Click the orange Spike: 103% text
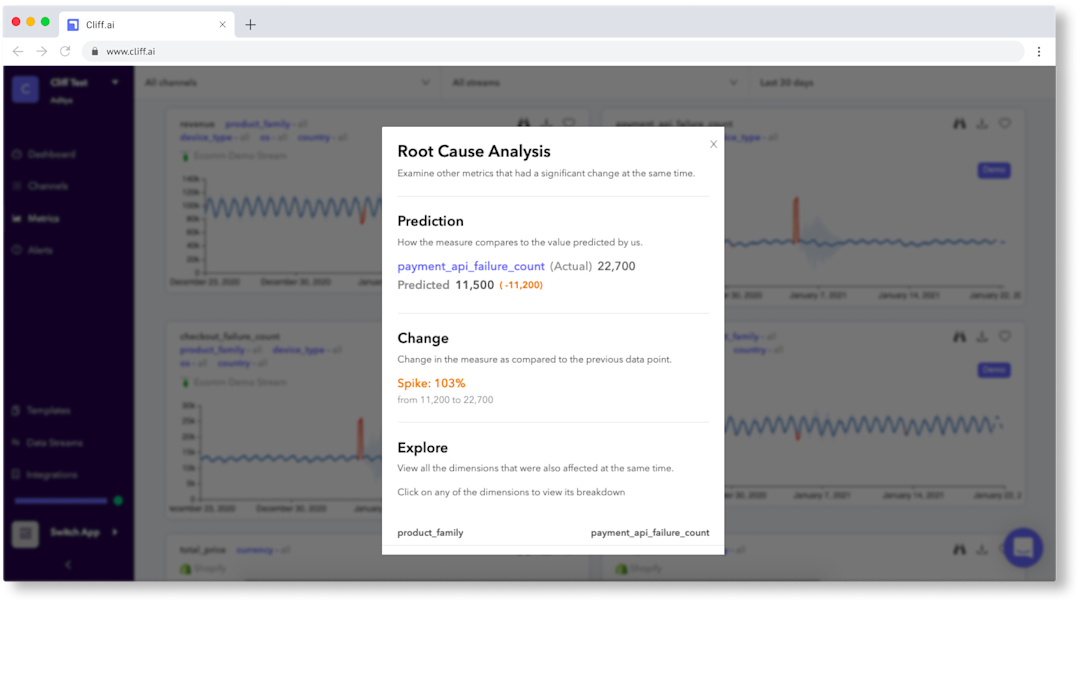Viewport: 1080px width, 677px height. (x=431, y=383)
